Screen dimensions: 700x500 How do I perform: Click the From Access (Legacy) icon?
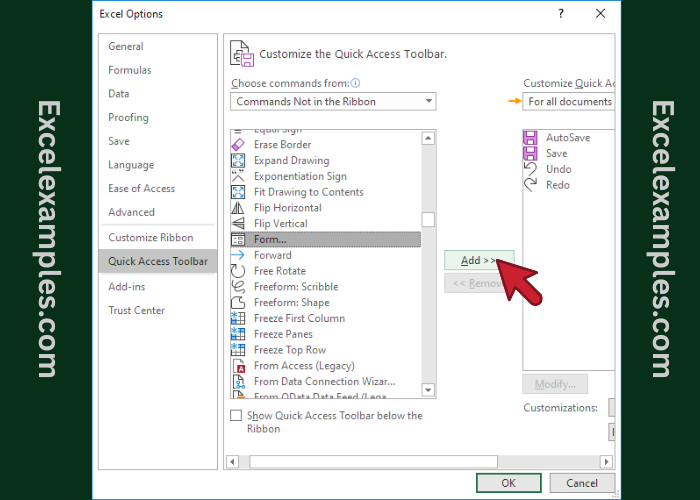pyautogui.click(x=238, y=366)
